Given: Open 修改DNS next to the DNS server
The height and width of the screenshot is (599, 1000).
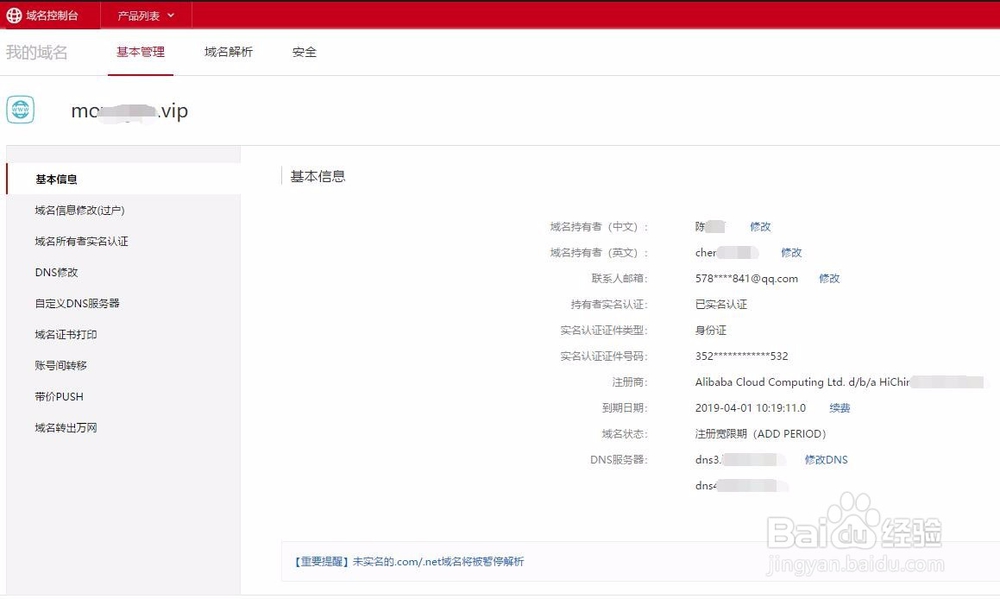Looking at the screenshot, I should [x=826, y=460].
